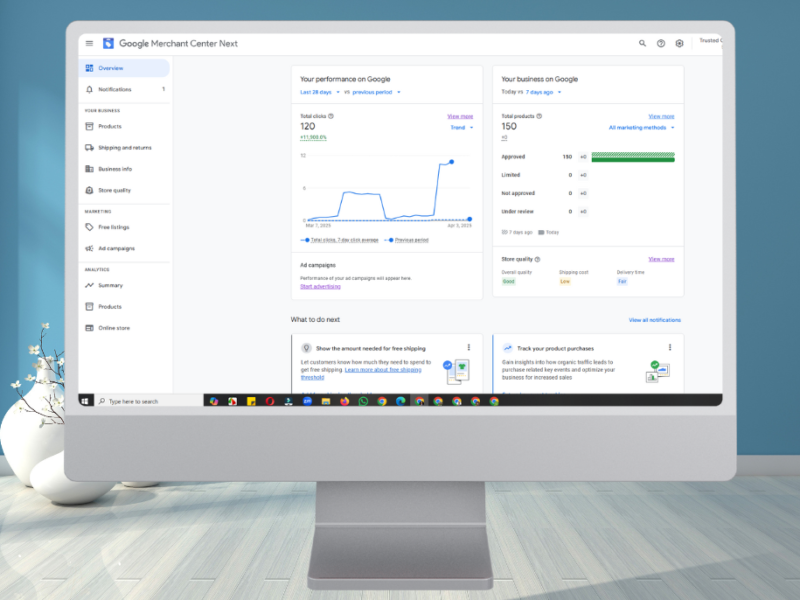The width and height of the screenshot is (800, 600).
Task: Click the Ad campaigns megaphone icon
Action: coord(89,248)
